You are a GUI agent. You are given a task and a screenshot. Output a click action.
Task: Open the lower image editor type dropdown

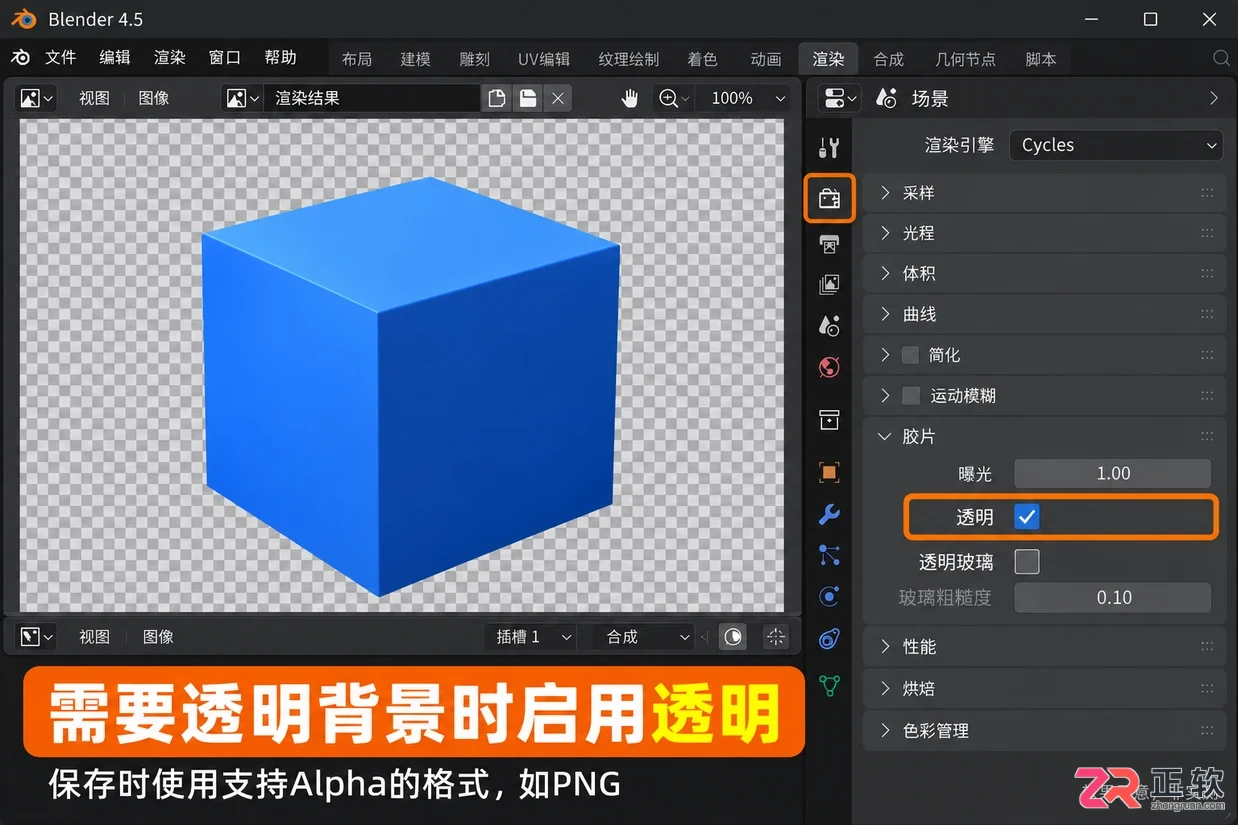click(37, 636)
